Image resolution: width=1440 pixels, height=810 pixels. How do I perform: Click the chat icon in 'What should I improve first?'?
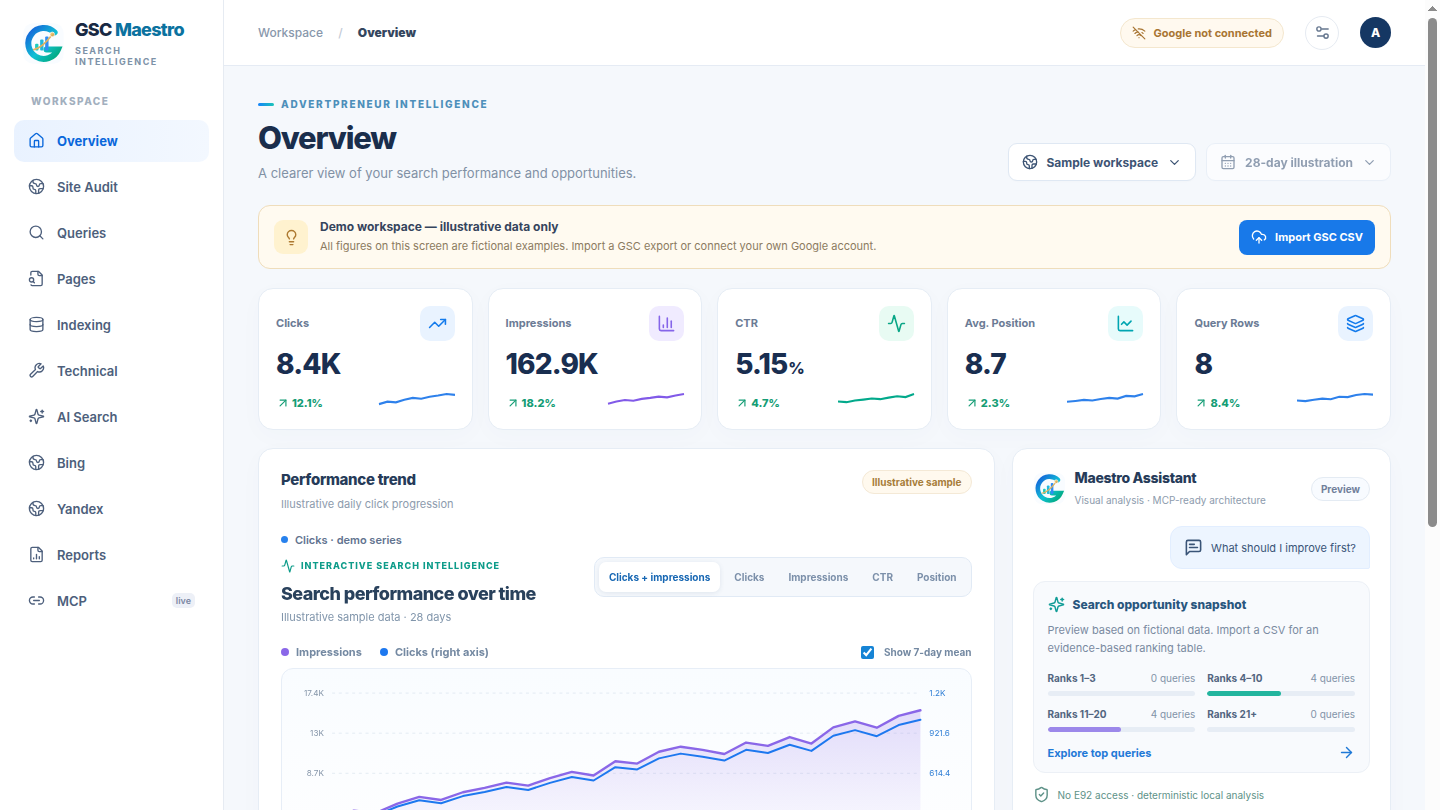(1193, 548)
